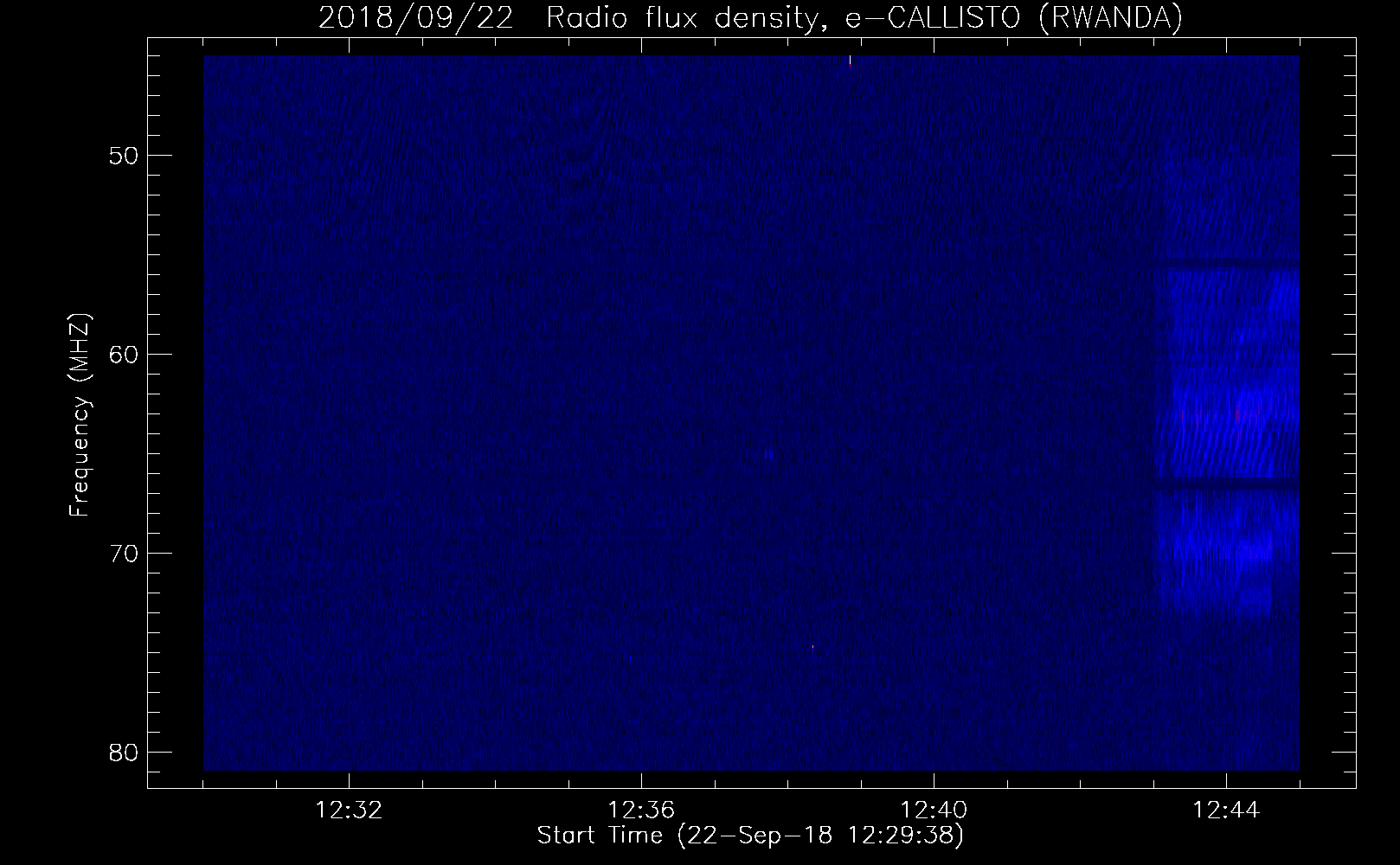The height and width of the screenshot is (865, 1400).
Task: Click the 12:44 time tick label
Action: click(x=1226, y=811)
